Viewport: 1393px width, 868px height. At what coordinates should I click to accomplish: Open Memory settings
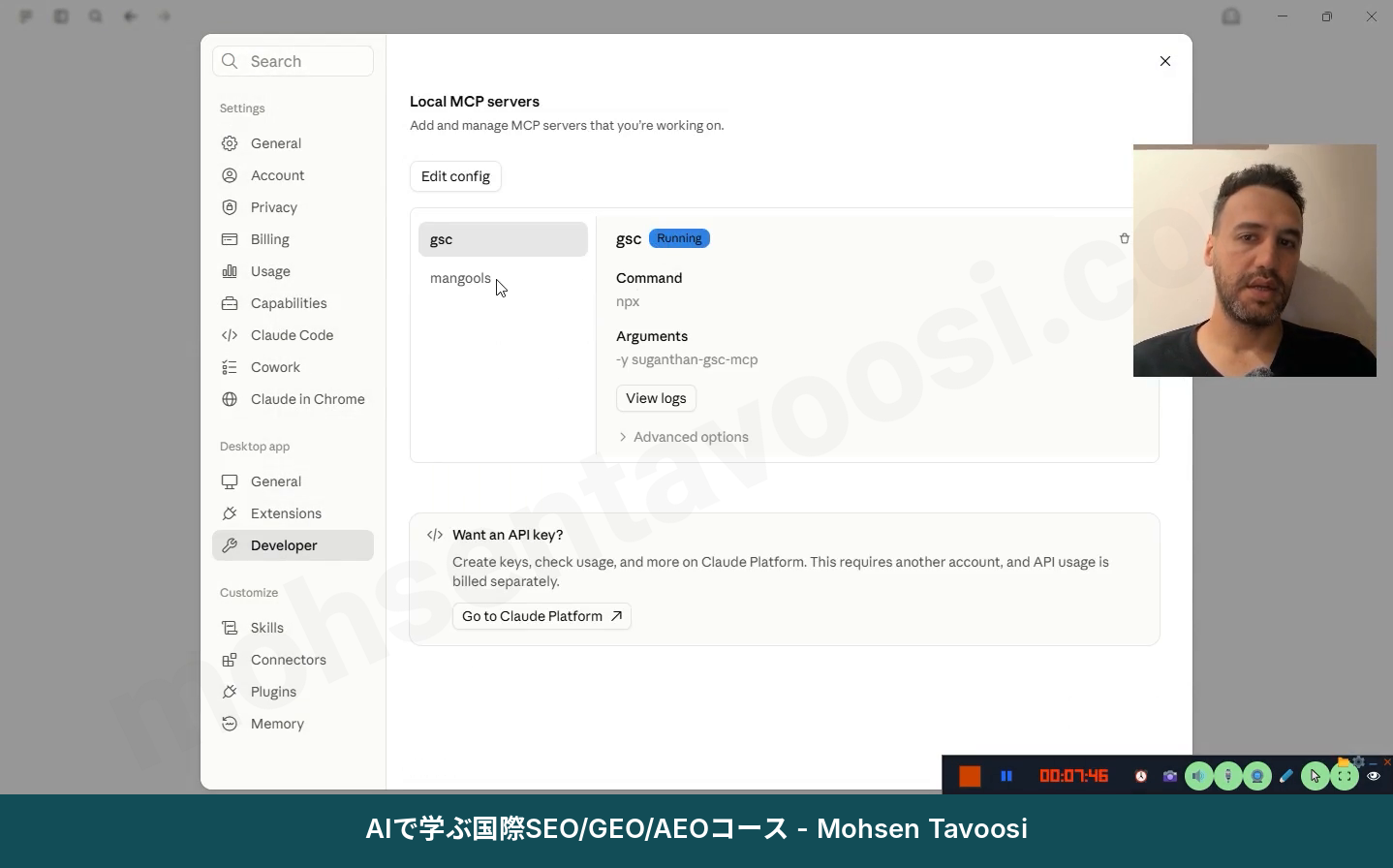293,724
